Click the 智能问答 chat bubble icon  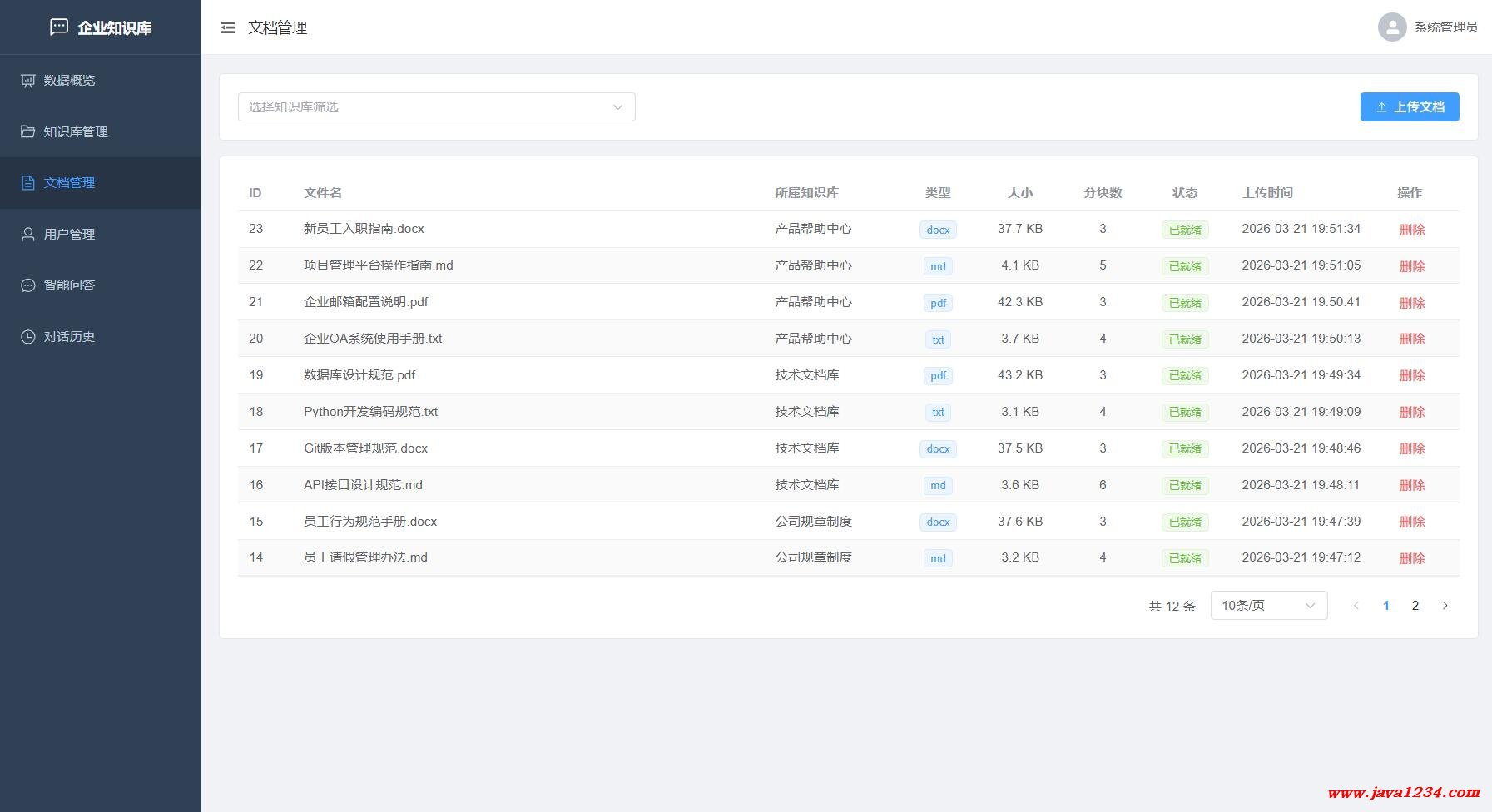click(28, 285)
